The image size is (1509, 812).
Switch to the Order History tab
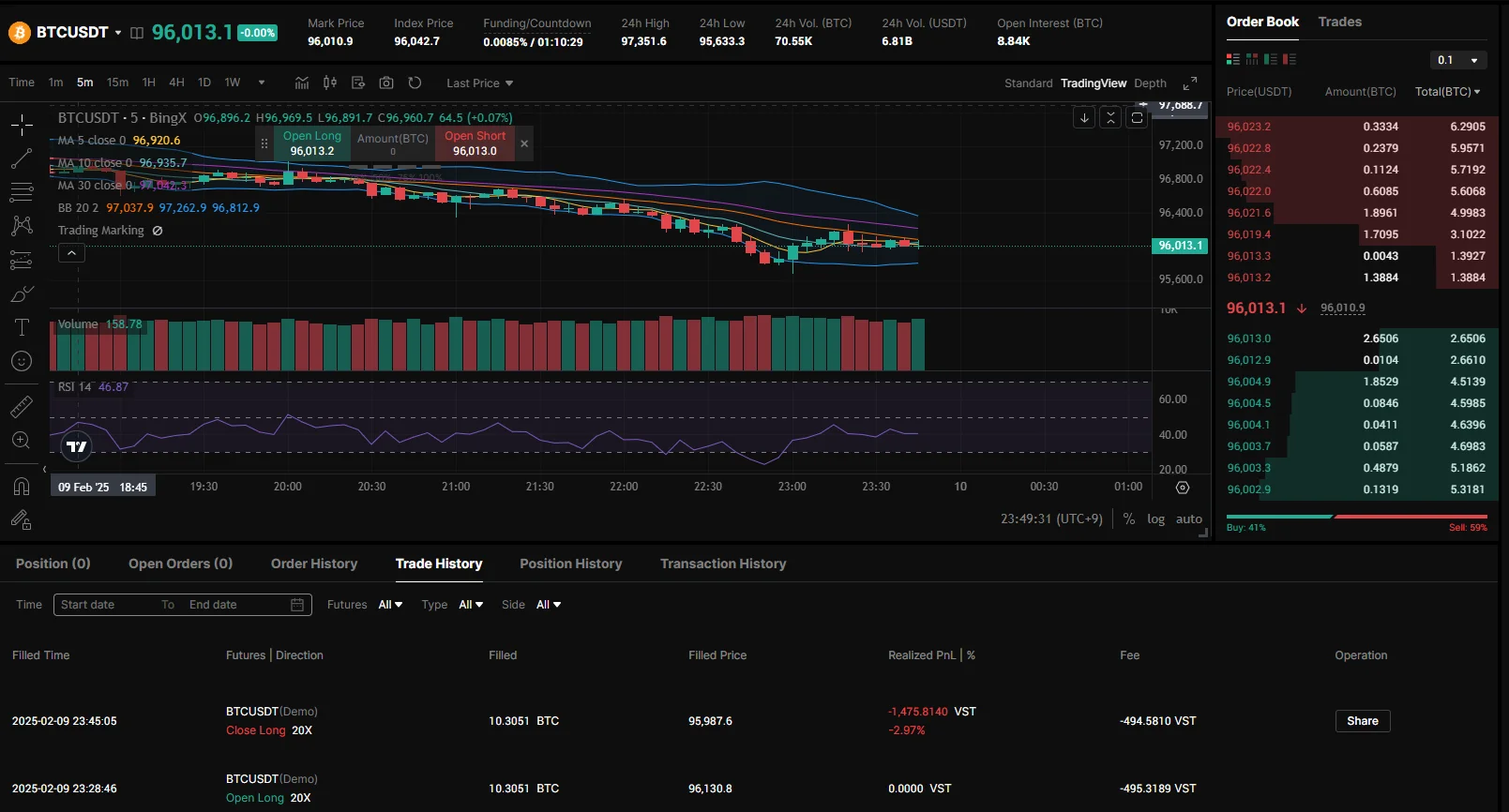click(314, 564)
